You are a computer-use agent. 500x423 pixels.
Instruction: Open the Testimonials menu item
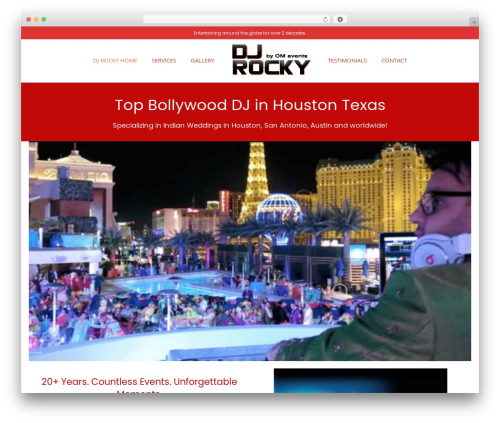(x=347, y=61)
